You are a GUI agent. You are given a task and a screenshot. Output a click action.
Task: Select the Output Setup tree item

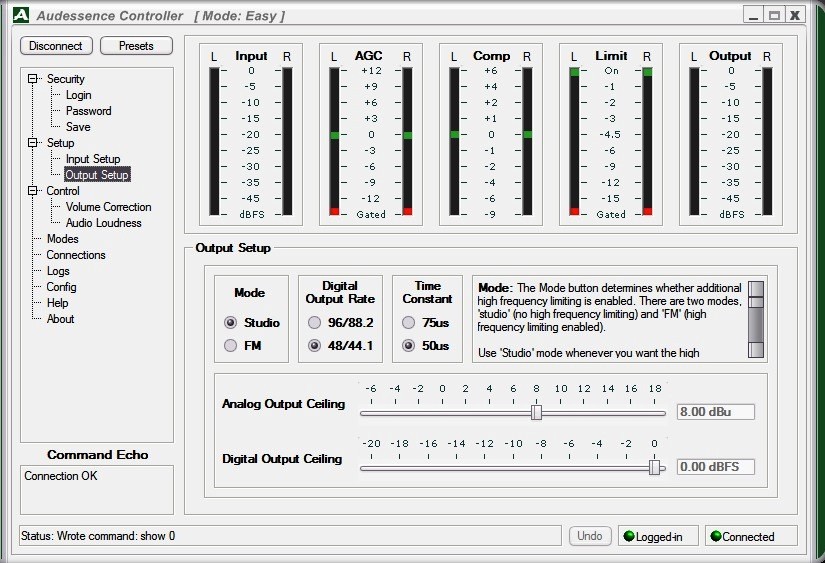[x=97, y=175]
